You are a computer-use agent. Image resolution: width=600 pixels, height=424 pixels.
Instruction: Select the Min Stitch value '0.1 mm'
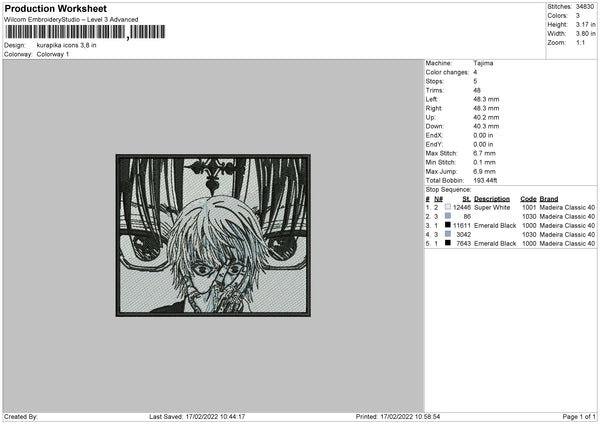click(x=484, y=162)
